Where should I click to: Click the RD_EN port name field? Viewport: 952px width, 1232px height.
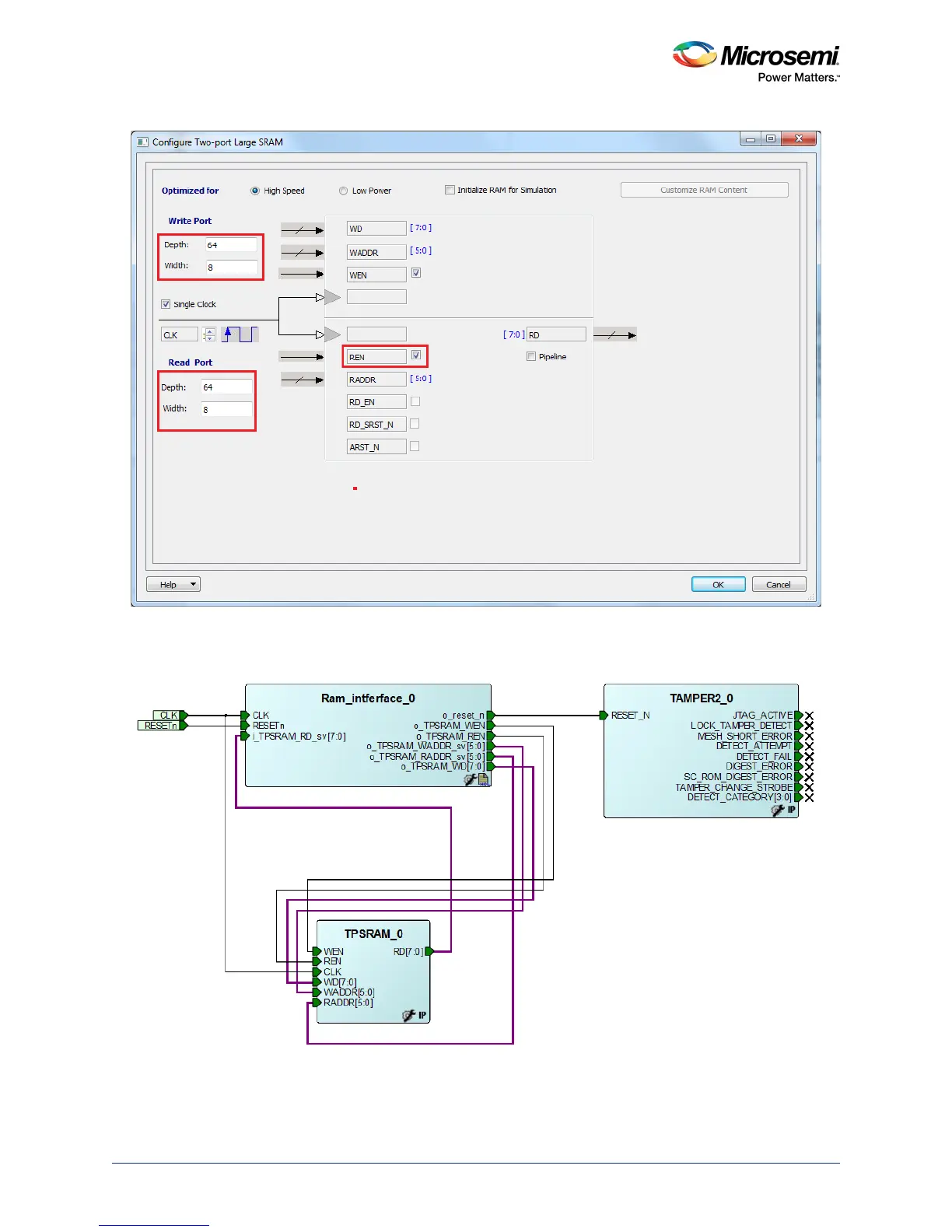click(x=376, y=402)
